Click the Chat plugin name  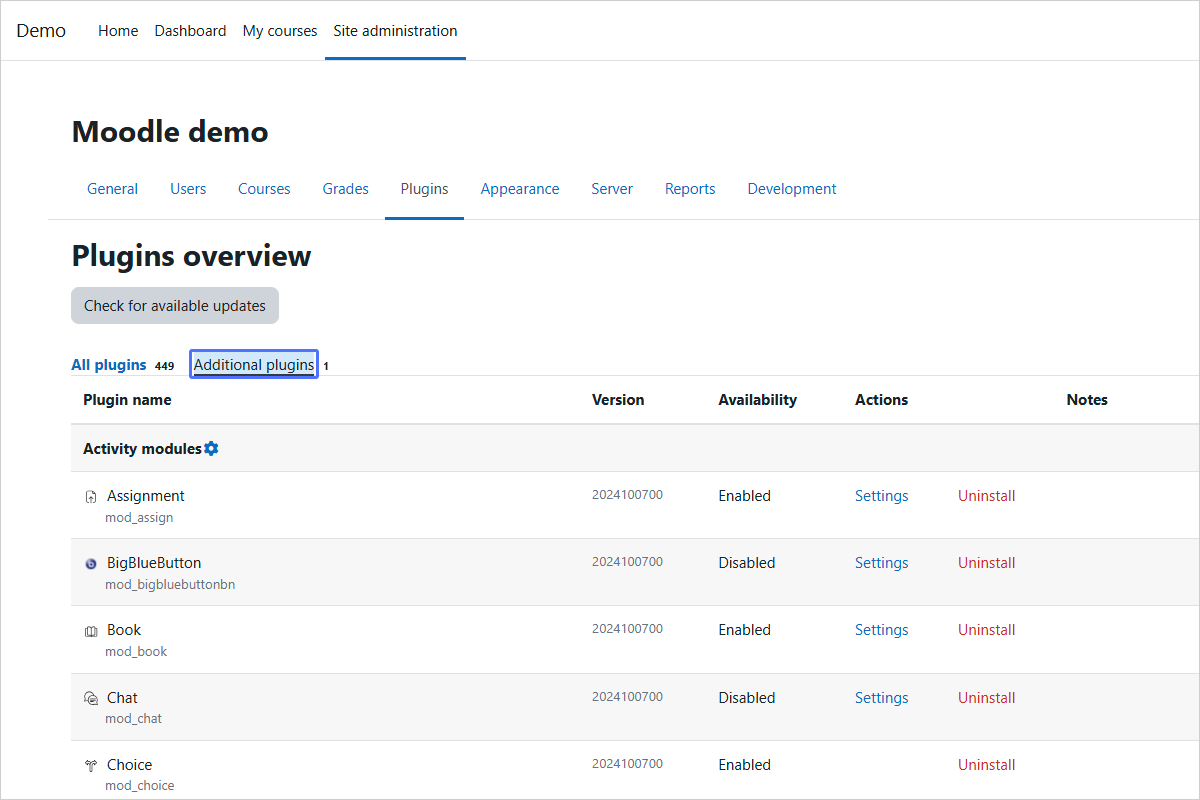(x=122, y=698)
